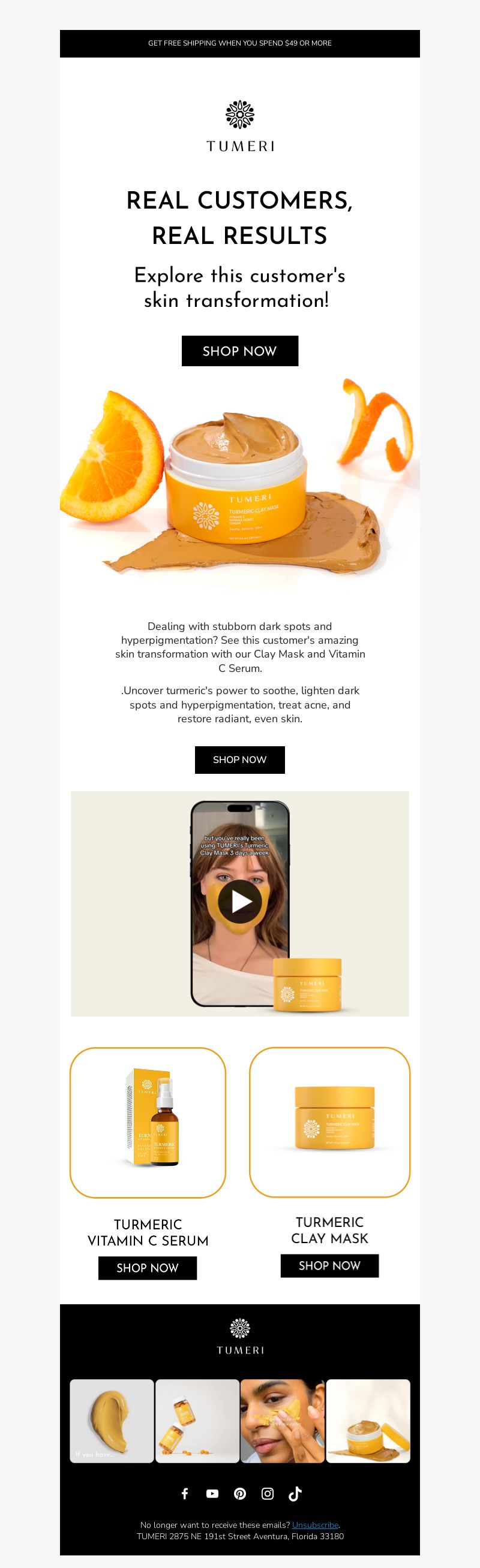Open the TikTok icon in the footer
Screen dimensions: 480x1568
(x=295, y=1493)
